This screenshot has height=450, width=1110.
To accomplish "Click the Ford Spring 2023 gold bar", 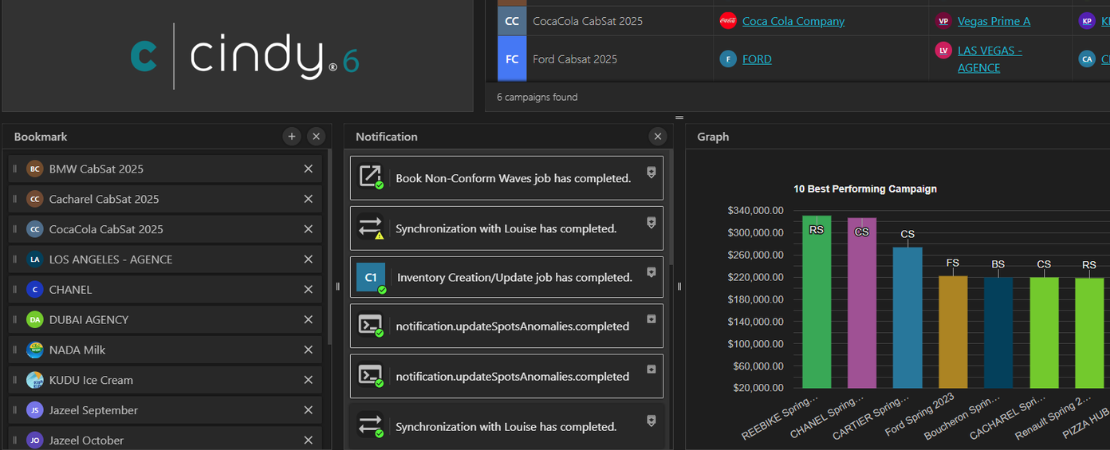I will point(953,332).
